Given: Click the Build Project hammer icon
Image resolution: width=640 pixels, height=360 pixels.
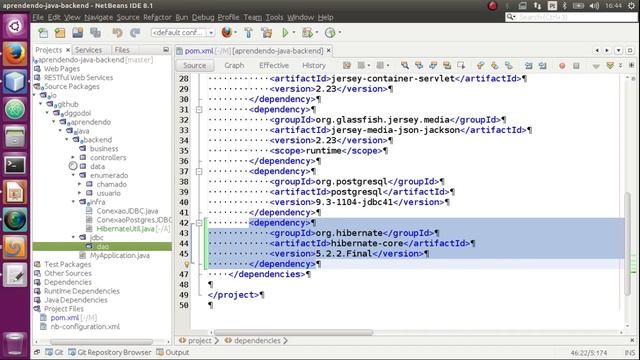Looking at the screenshot, I should [x=248, y=33].
